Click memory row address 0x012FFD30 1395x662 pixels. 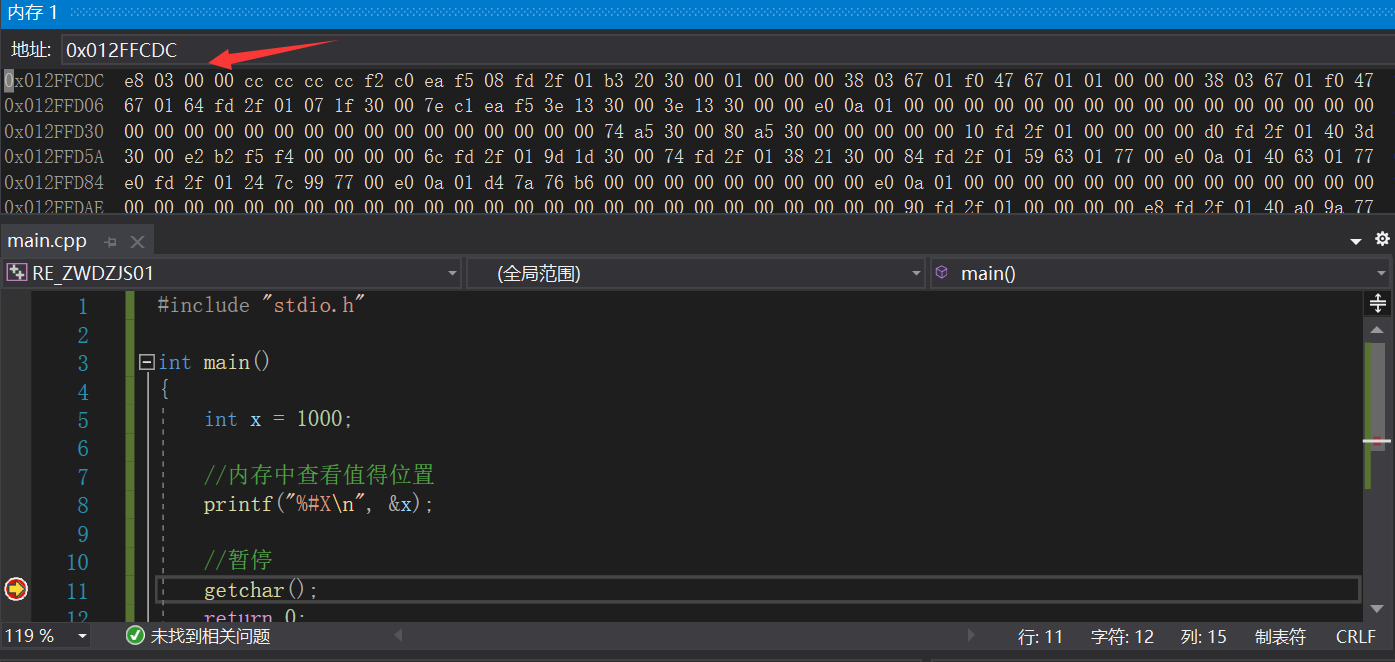pos(54,131)
